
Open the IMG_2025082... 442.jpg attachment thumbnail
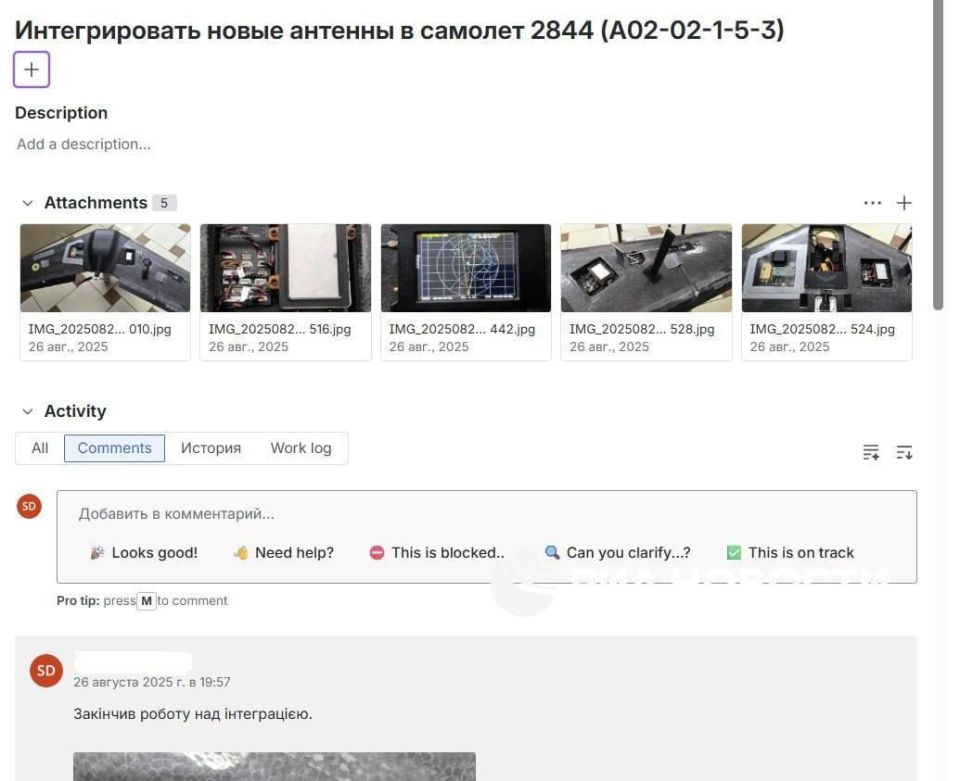466,267
